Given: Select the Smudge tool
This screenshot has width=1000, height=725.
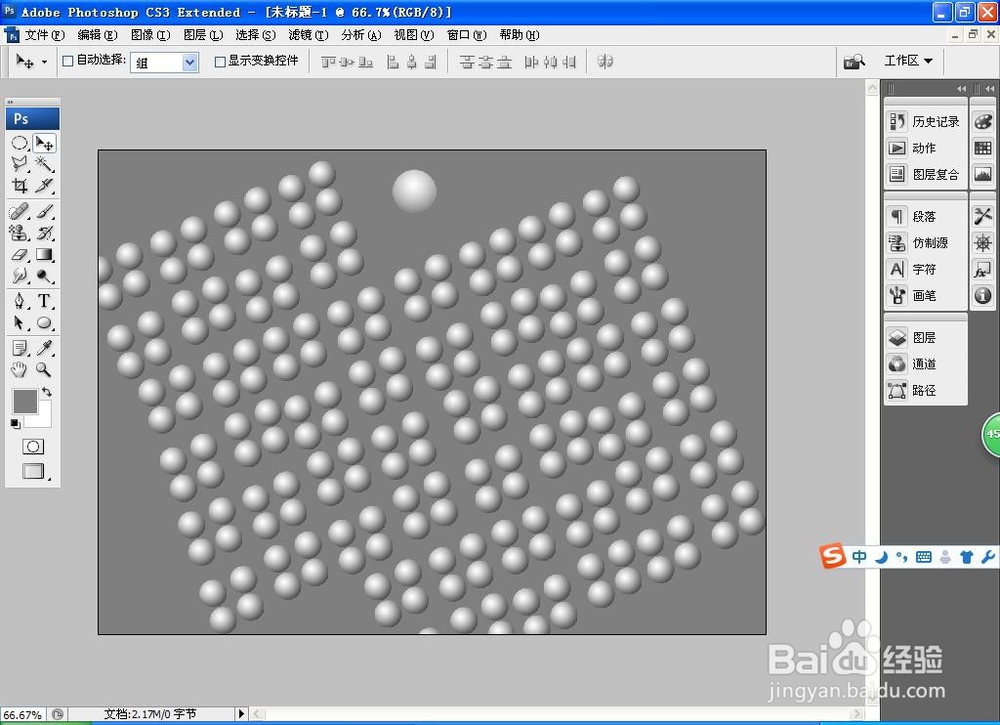Looking at the screenshot, I should (x=20, y=275).
